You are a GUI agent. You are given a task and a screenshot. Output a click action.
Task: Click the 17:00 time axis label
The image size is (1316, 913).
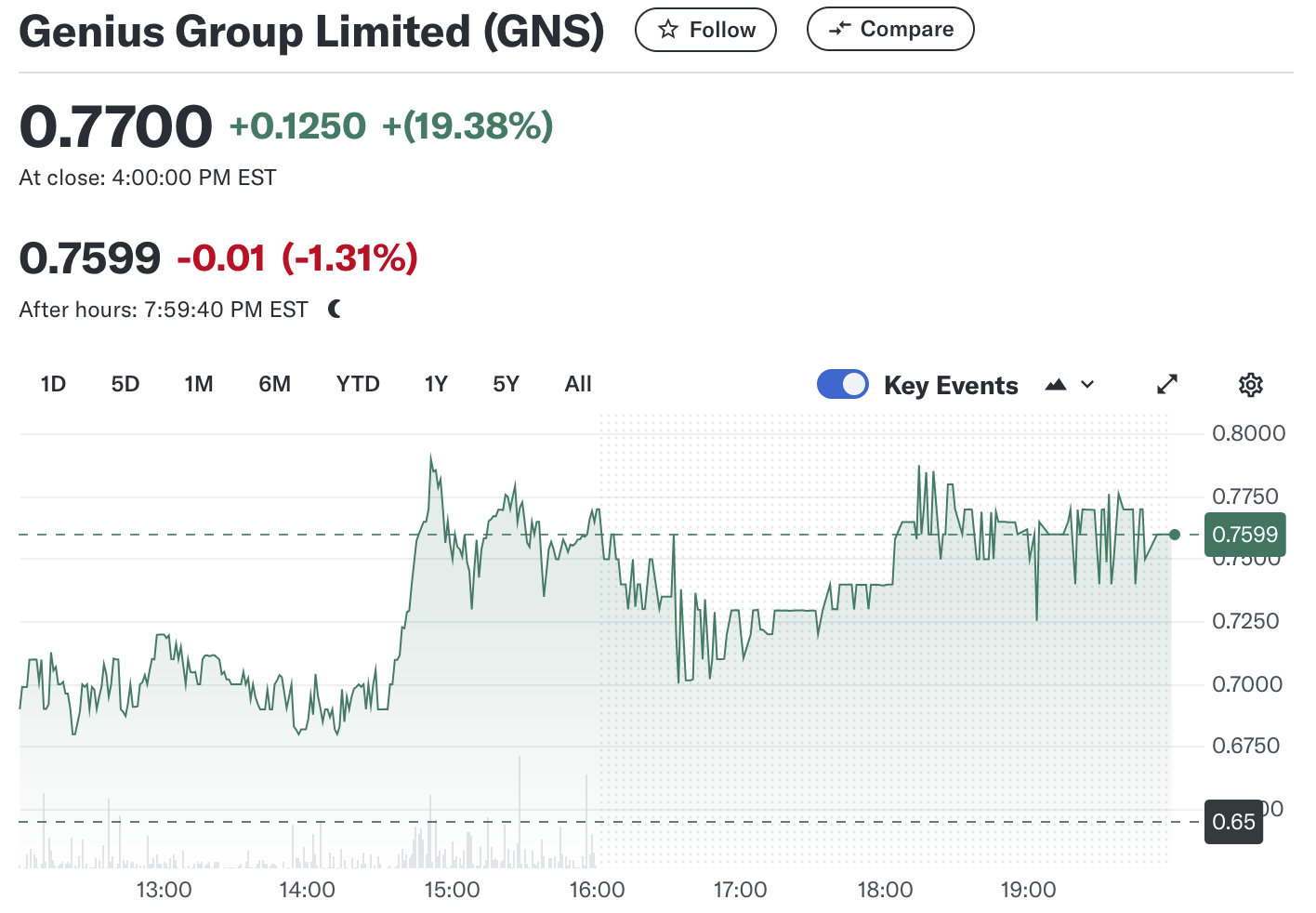tap(740, 890)
